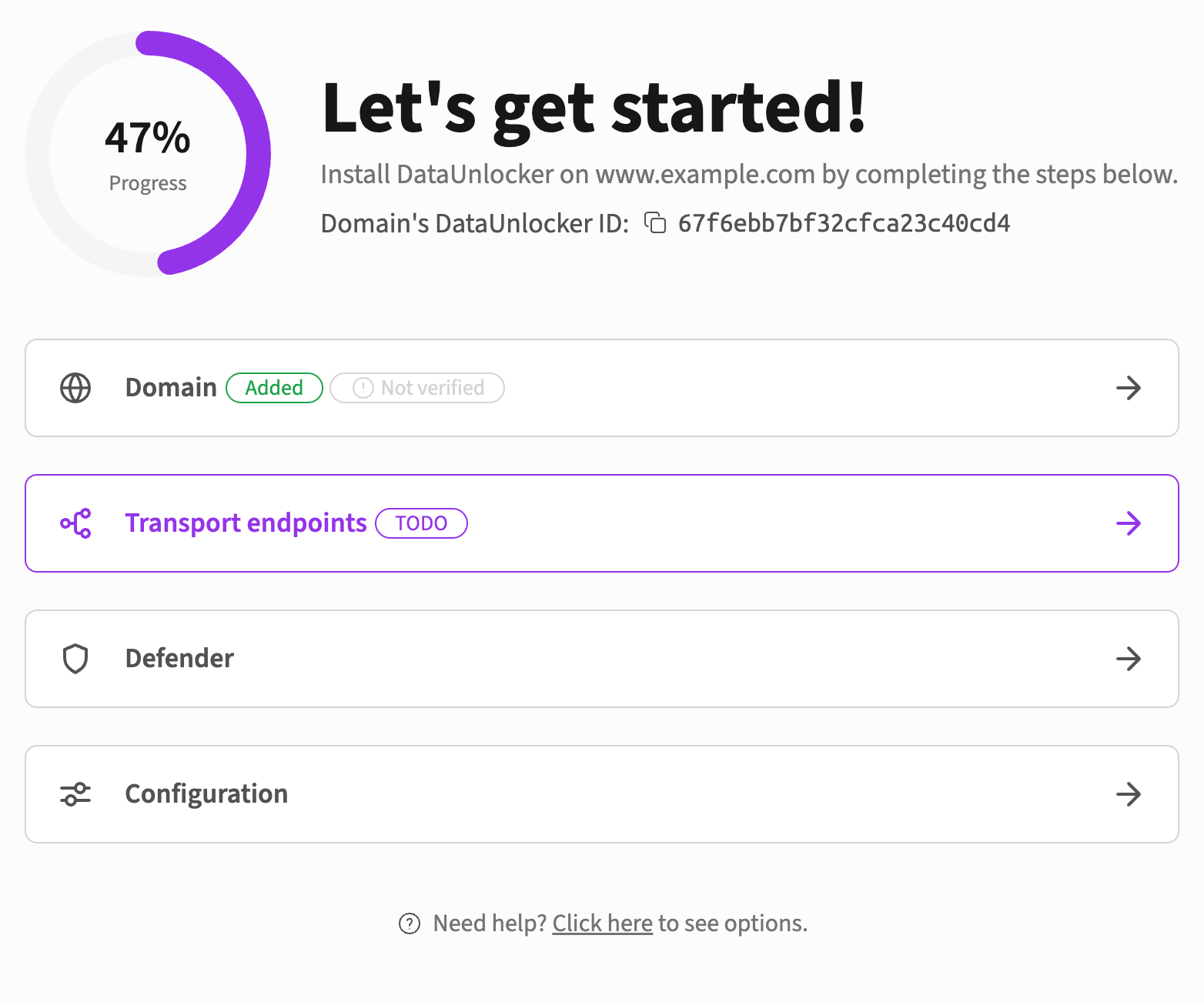The width and height of the screenshot is (1204, 1002).
Task: Select the Configuration step label
Action: click(x=206, y=794)
